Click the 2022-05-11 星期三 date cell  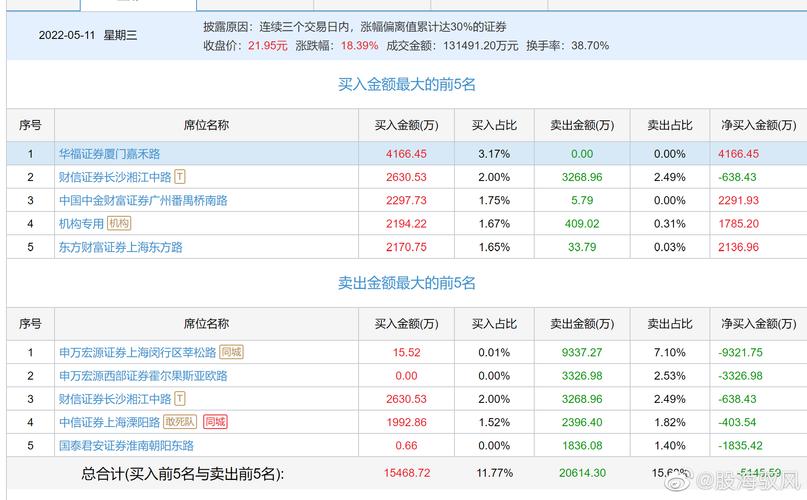(x=88, y=35)
